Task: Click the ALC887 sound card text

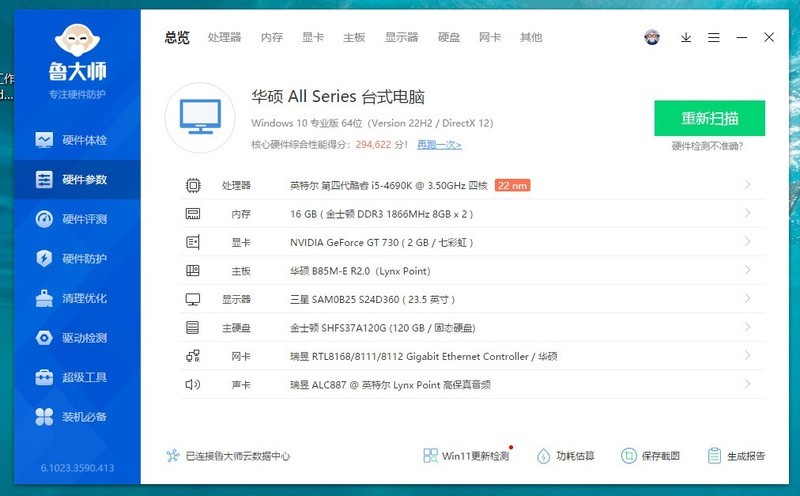Action: pyautogui.click(x=390, y=385)
